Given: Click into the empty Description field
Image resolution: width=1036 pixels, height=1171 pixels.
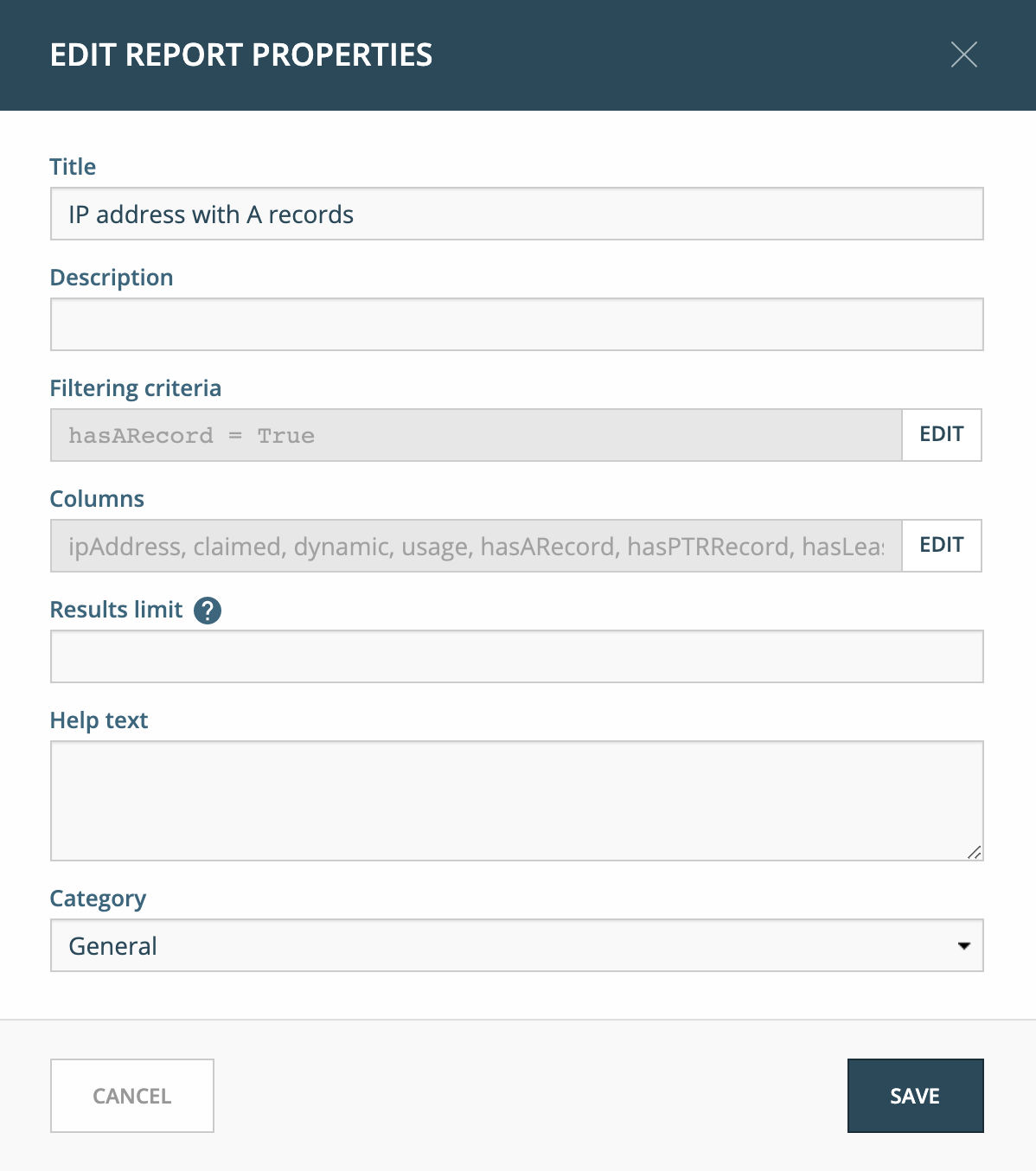Looking at the screenshot, I should coord(517,324).
